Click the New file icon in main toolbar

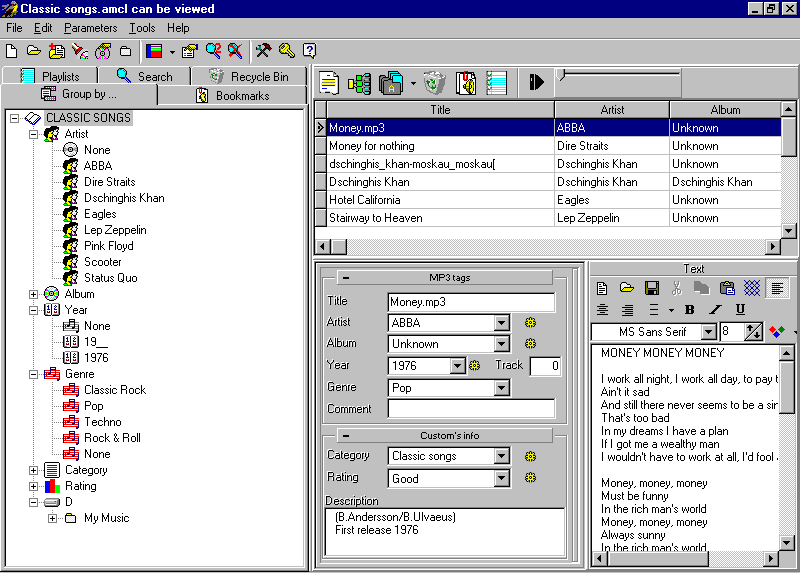click(11, 51)
